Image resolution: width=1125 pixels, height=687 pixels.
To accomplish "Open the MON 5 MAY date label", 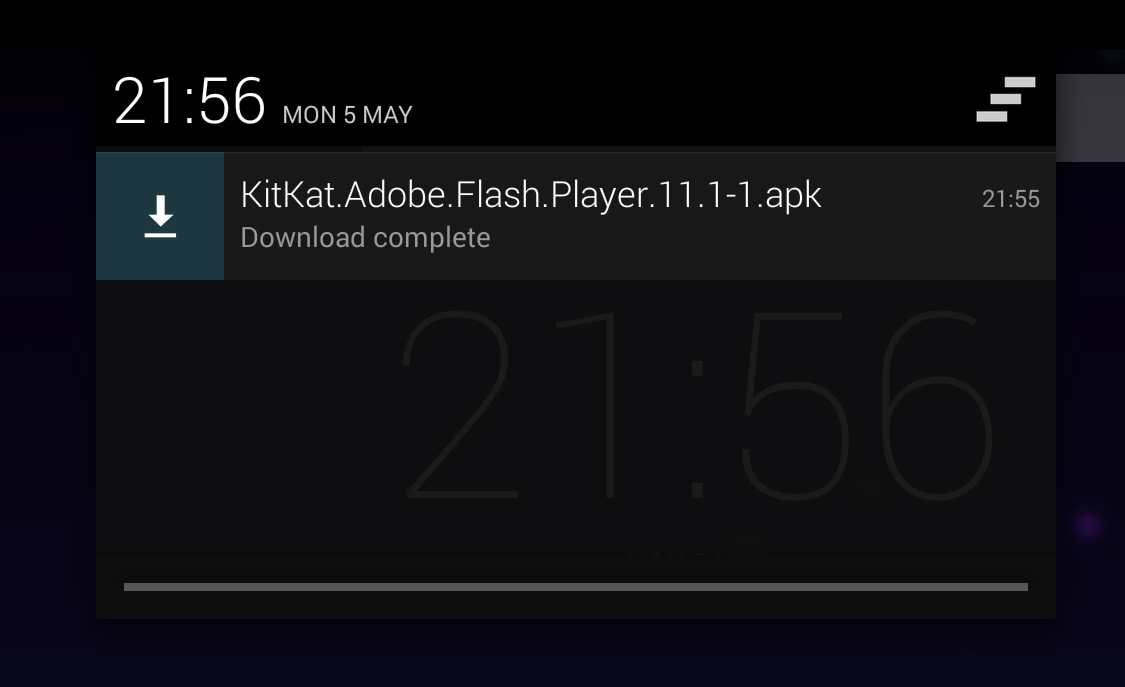I will coord(347,115).
